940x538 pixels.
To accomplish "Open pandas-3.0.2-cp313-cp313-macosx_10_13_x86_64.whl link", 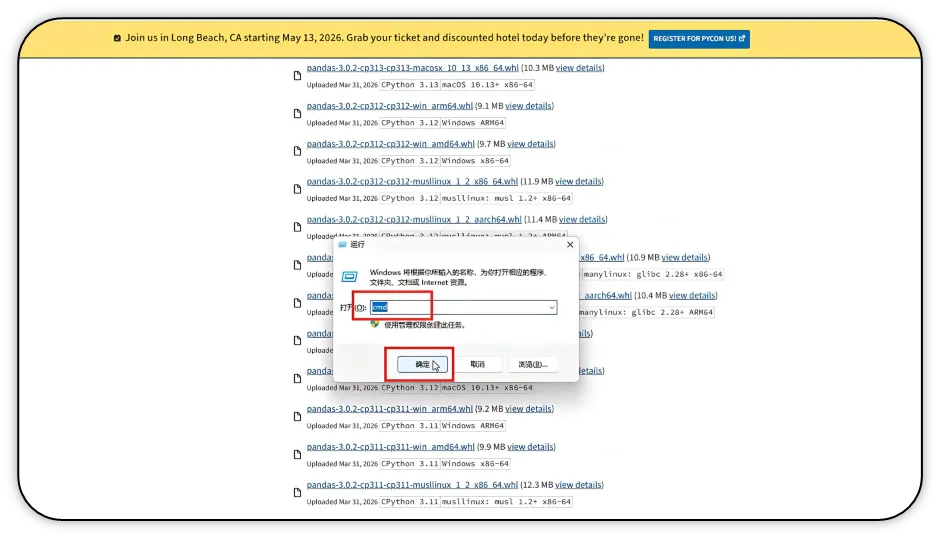I will [x=412, y=68].
